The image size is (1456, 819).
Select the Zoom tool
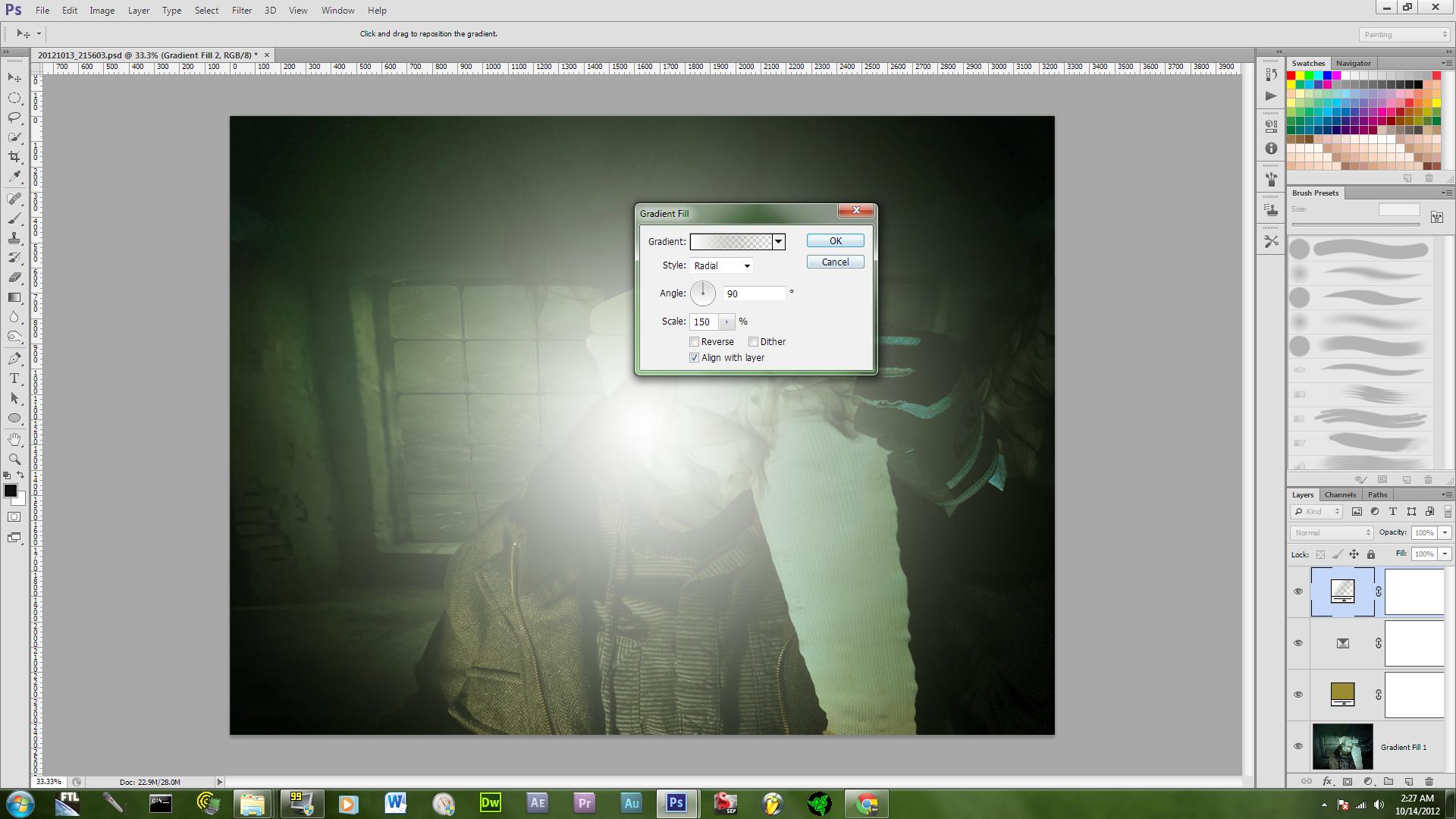coord(14,460)
